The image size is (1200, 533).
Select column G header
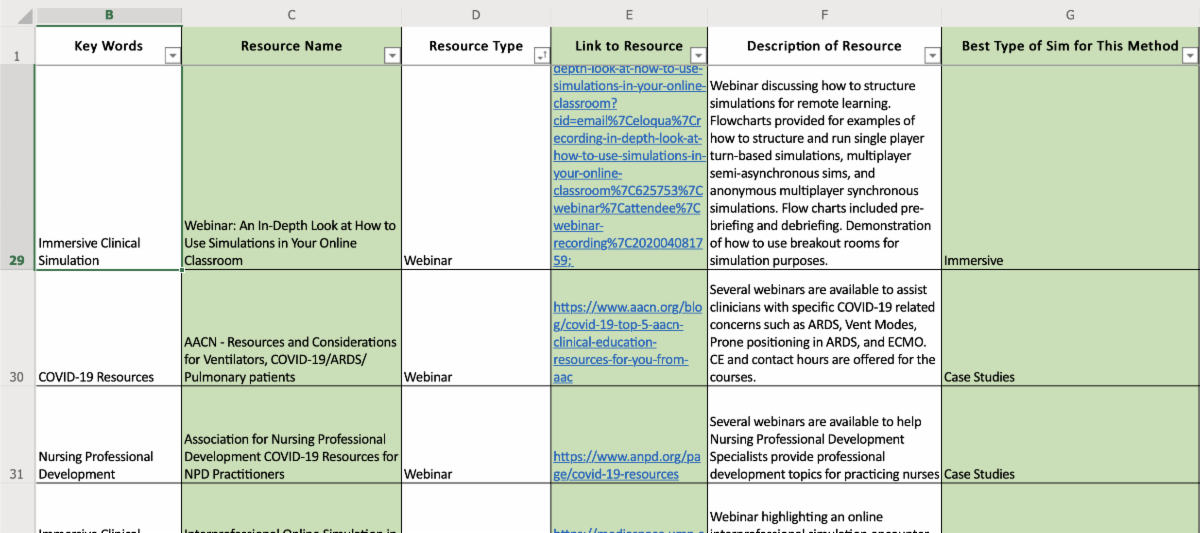[1070, 14]
